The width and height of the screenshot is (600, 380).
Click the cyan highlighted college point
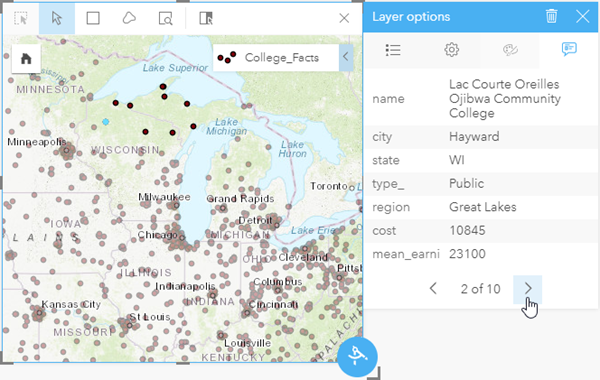click(x=106, y=122)
